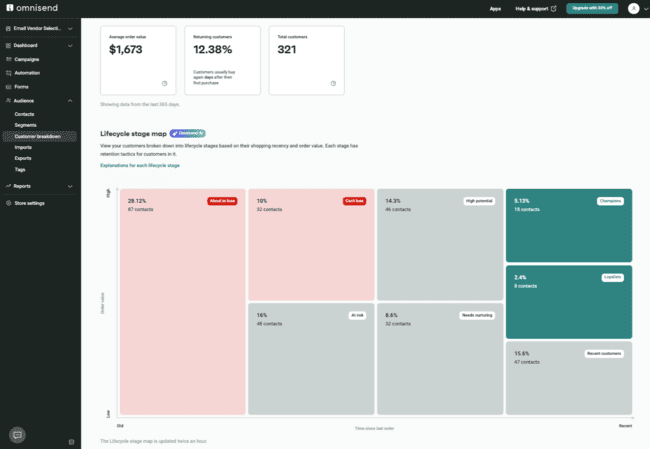Click the At risk tag

tap(357, 316)
